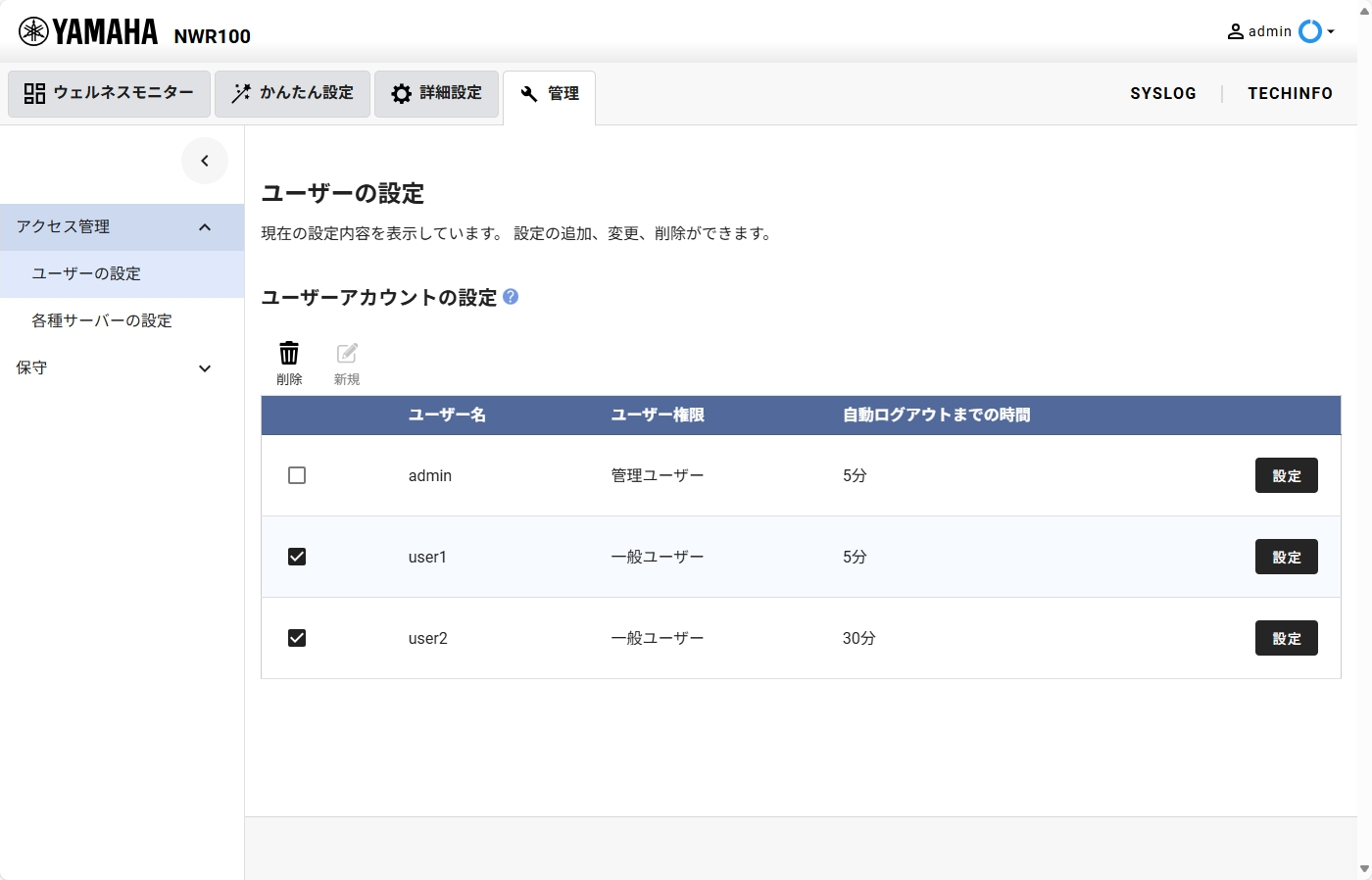
Task: Open the help icon beside ユーザーアカウントの設定
Action: pos(511,297)
